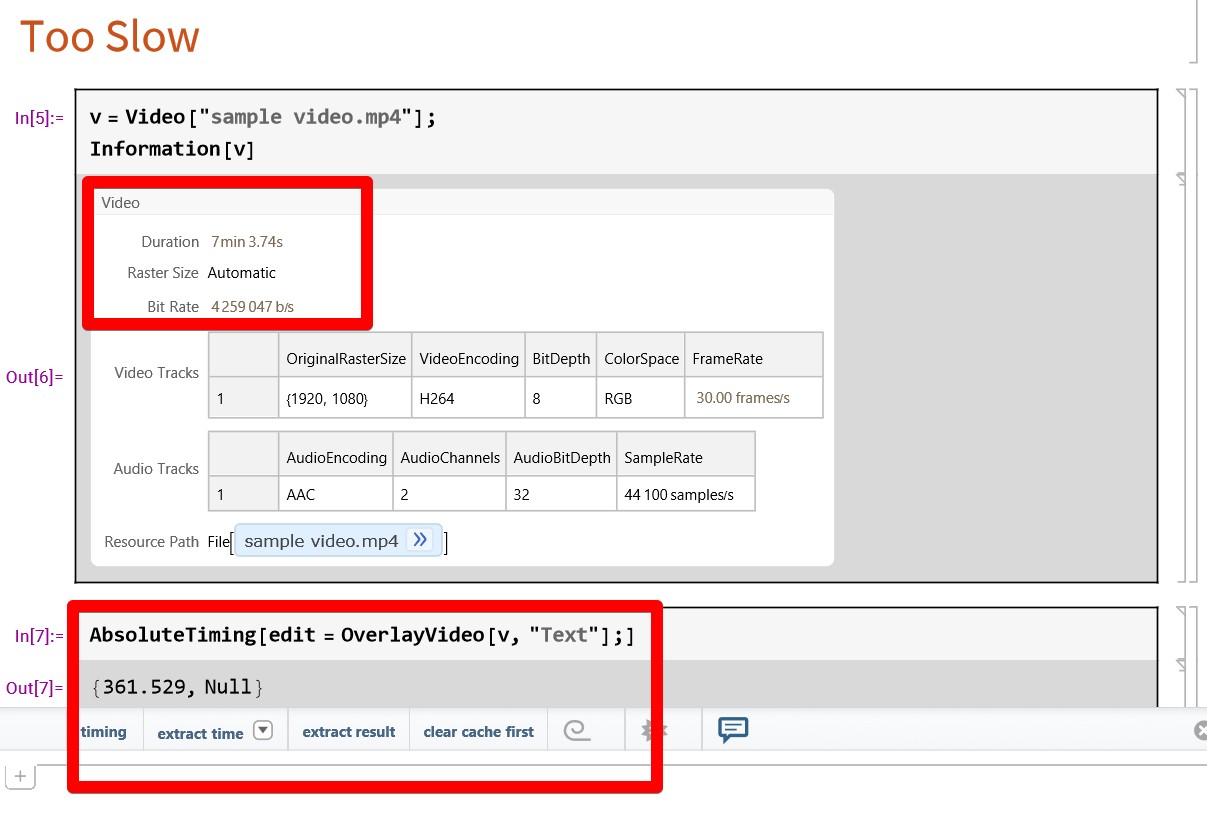1207x823 pixels.
Task: Select the Out[7]= cell label
Action: 35,688
